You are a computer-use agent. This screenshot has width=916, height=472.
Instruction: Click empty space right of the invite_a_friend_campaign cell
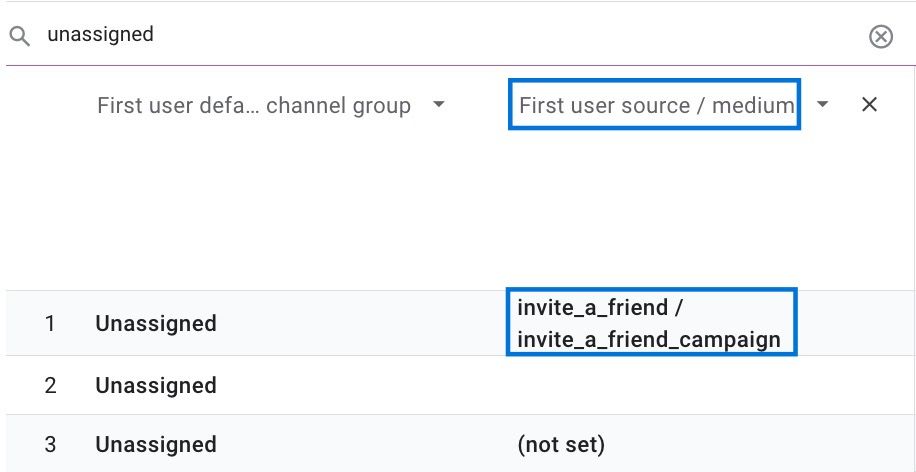click(x=856, y=323)
